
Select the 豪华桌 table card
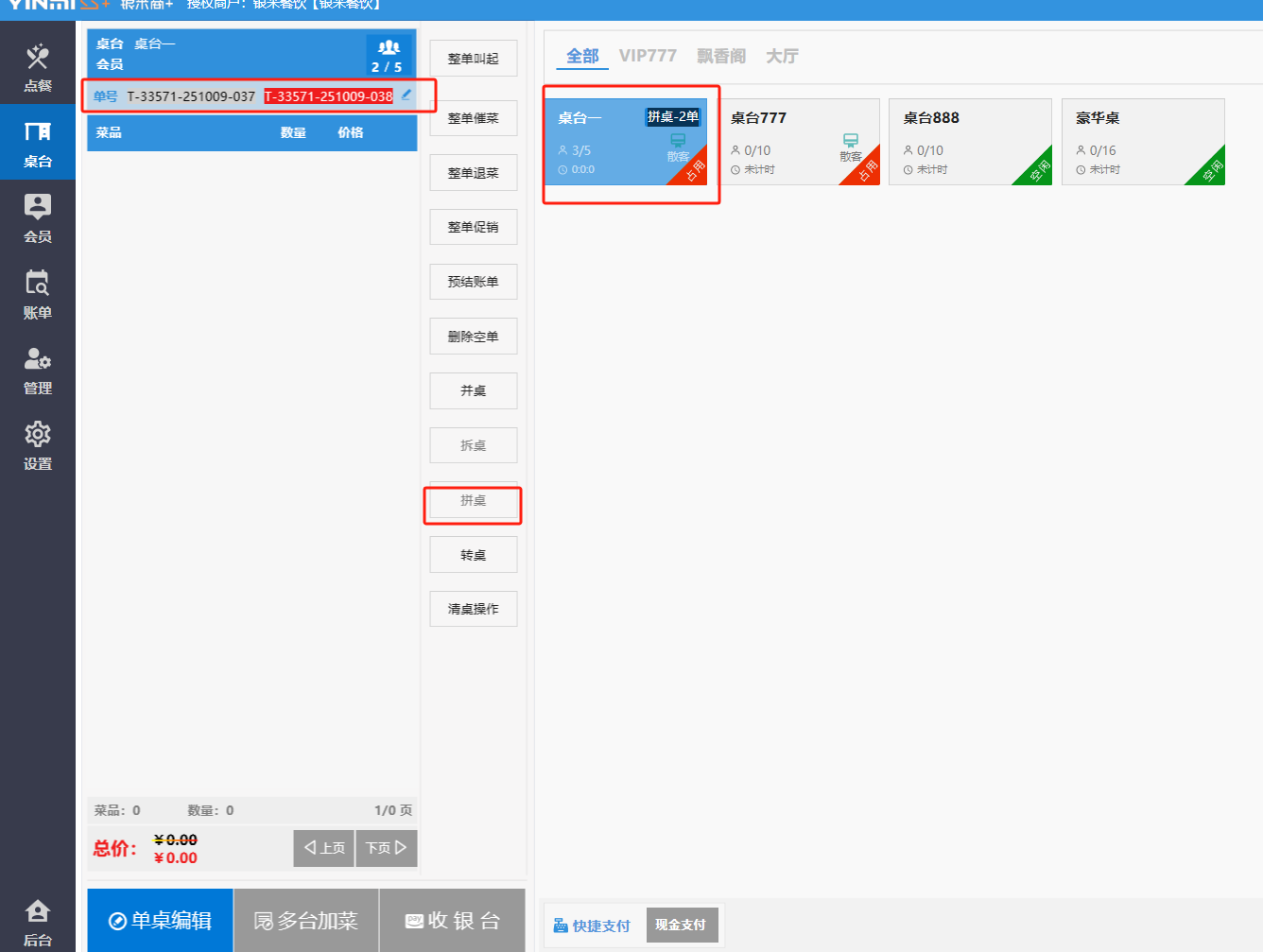pyautogui.click(x=1143, y=142)
